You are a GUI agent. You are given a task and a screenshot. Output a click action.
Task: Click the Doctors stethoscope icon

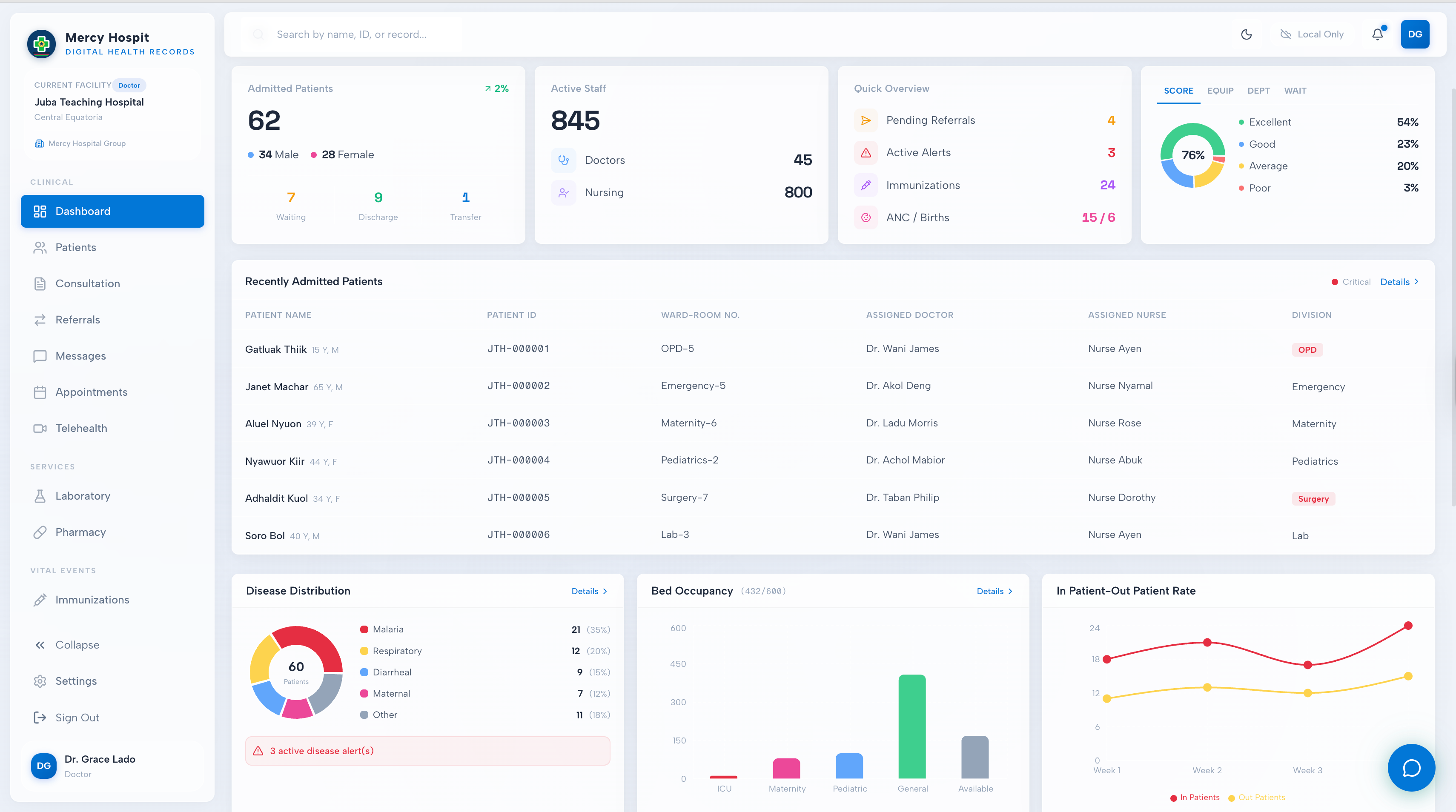pos(564,160)
